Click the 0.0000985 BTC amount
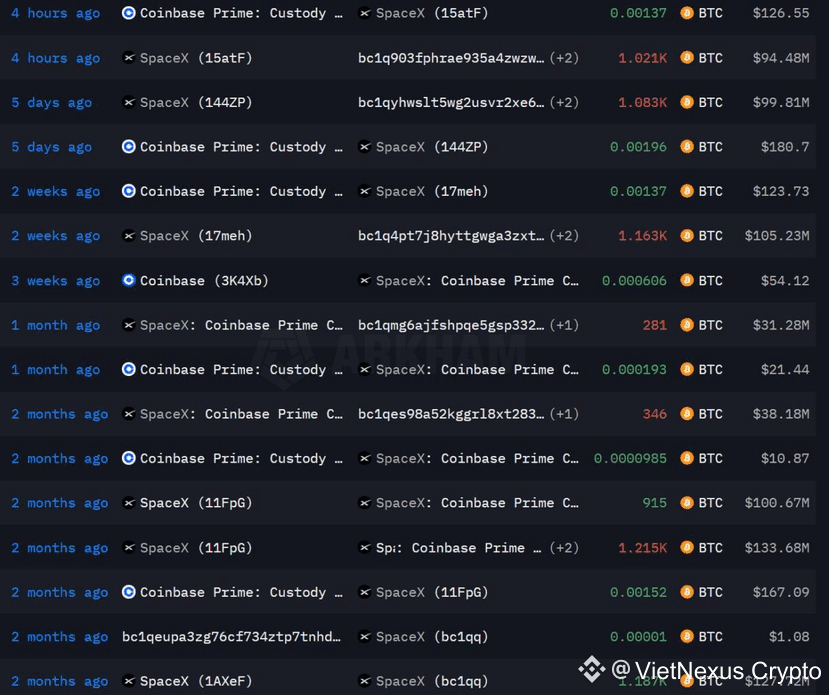This screenshot has height=695, width=829. click(630, 458)
